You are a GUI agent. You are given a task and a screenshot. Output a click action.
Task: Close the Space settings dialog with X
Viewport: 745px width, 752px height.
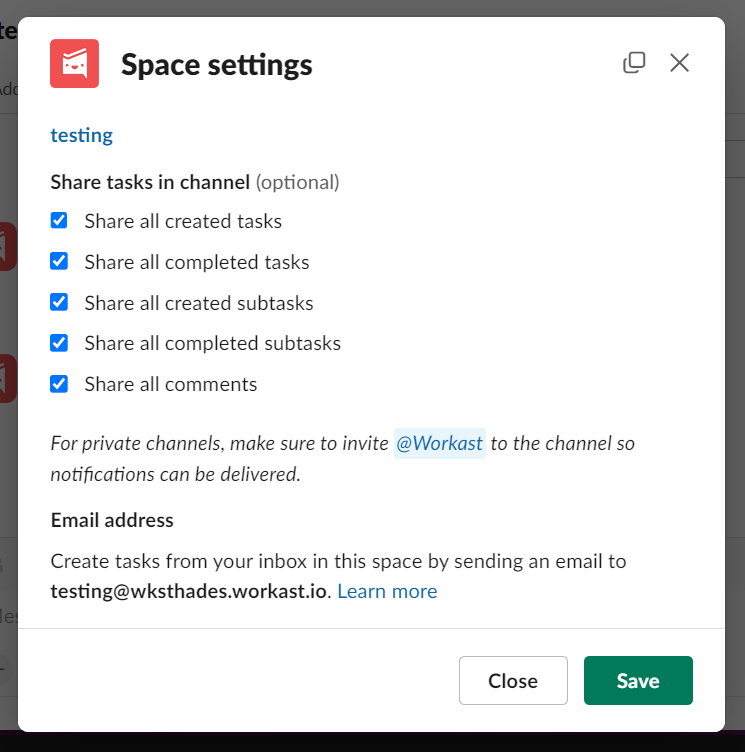point(679,63)
